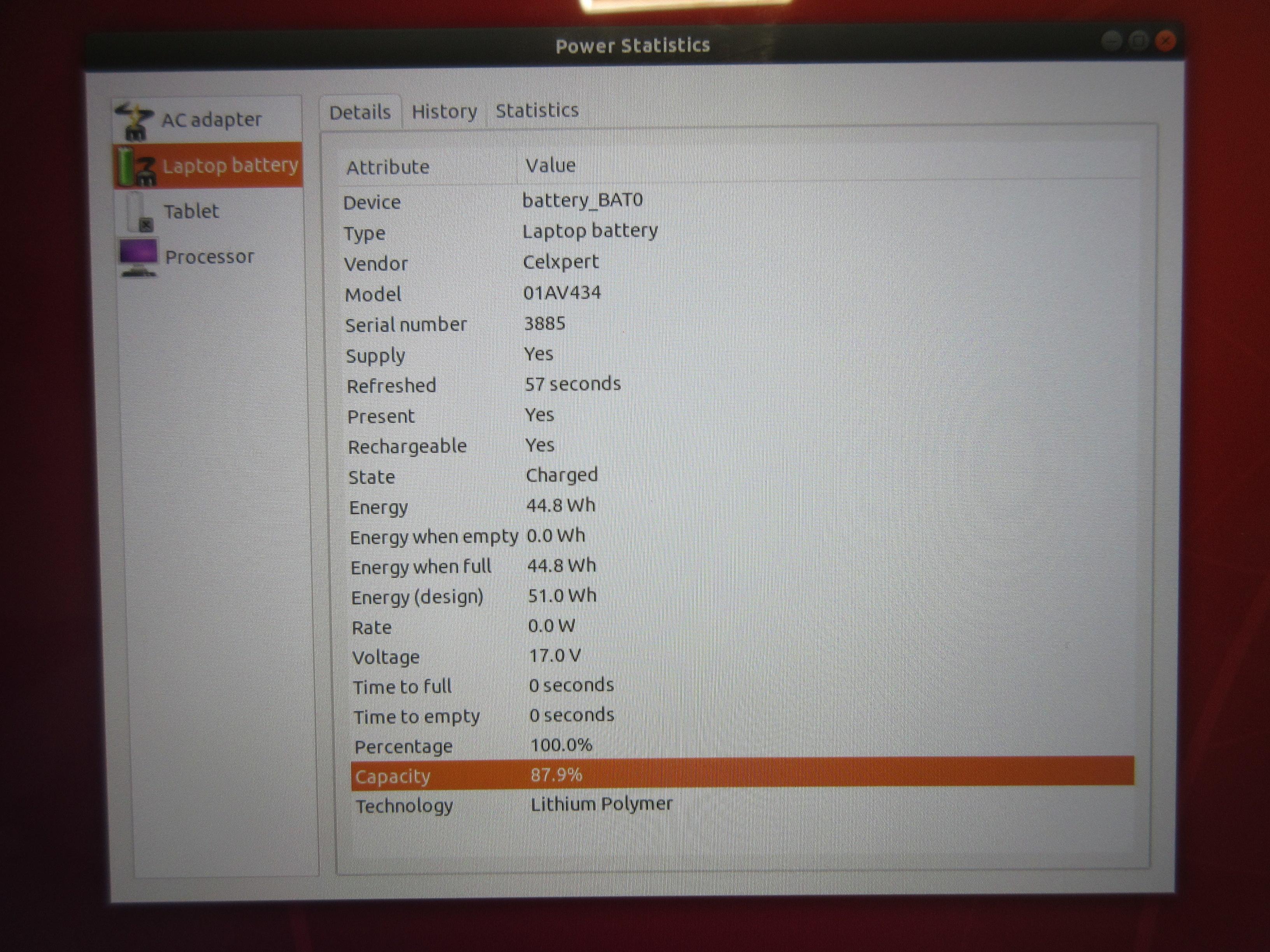Select the Model row label
The width and height of the screenshot is (1270, 952).
coord(373,294)
